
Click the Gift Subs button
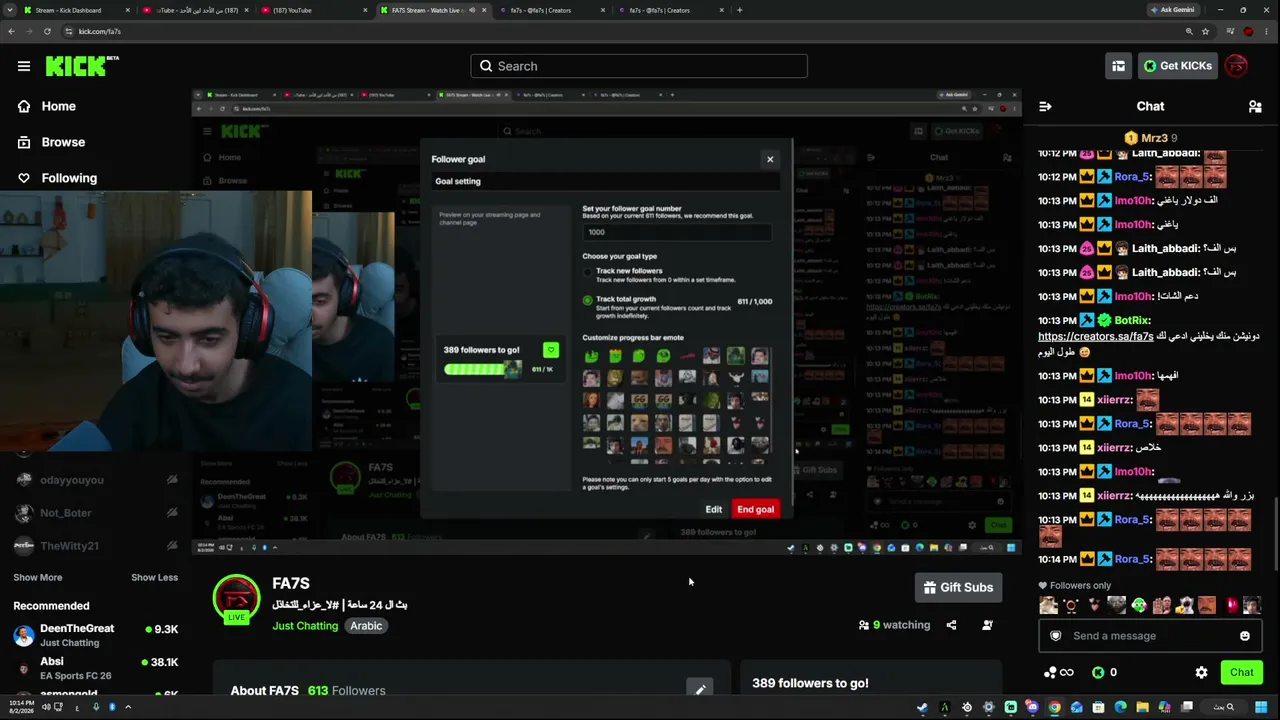958,587
